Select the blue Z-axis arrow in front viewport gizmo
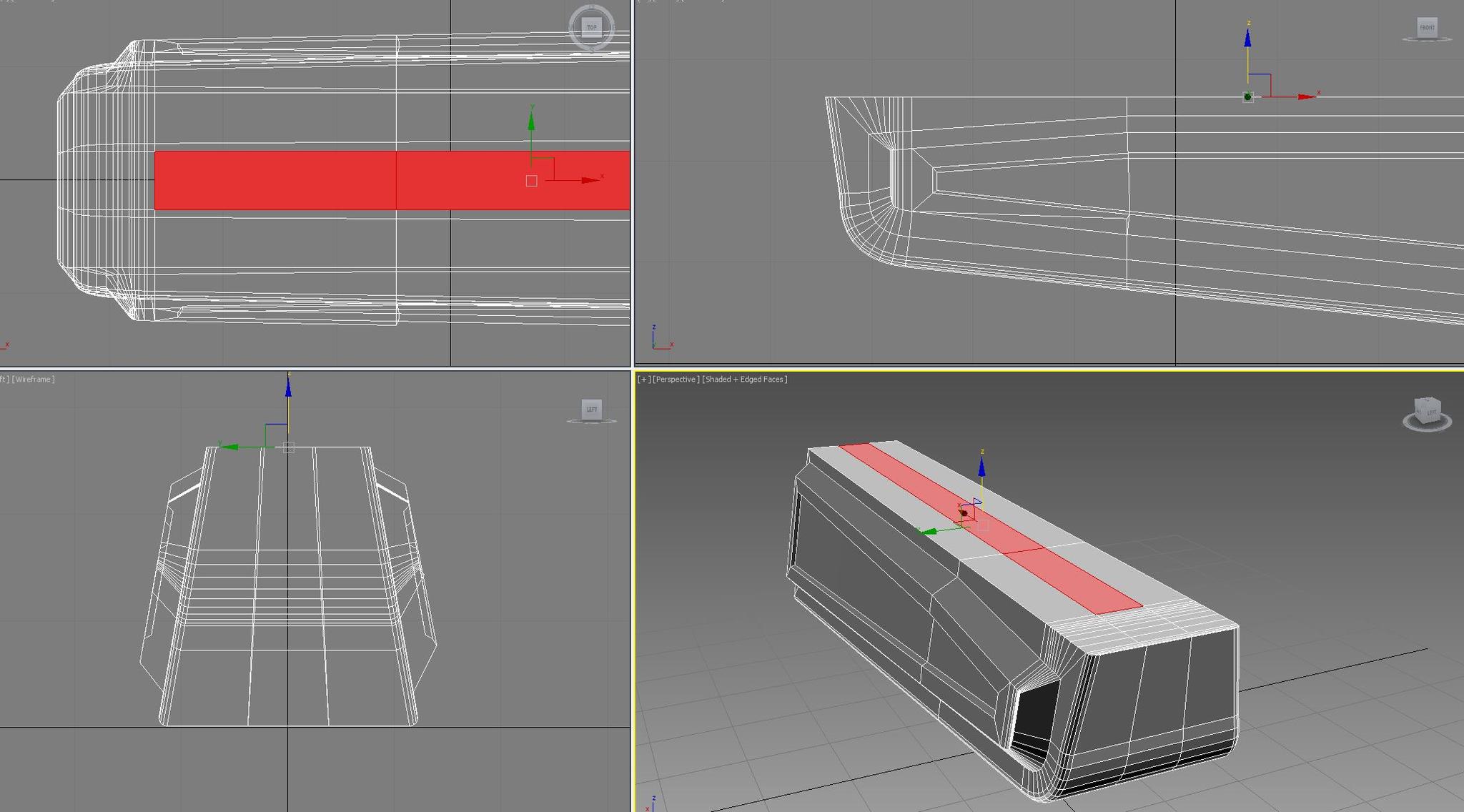This screenshot has width=1464, height=812. (1247, 37)
